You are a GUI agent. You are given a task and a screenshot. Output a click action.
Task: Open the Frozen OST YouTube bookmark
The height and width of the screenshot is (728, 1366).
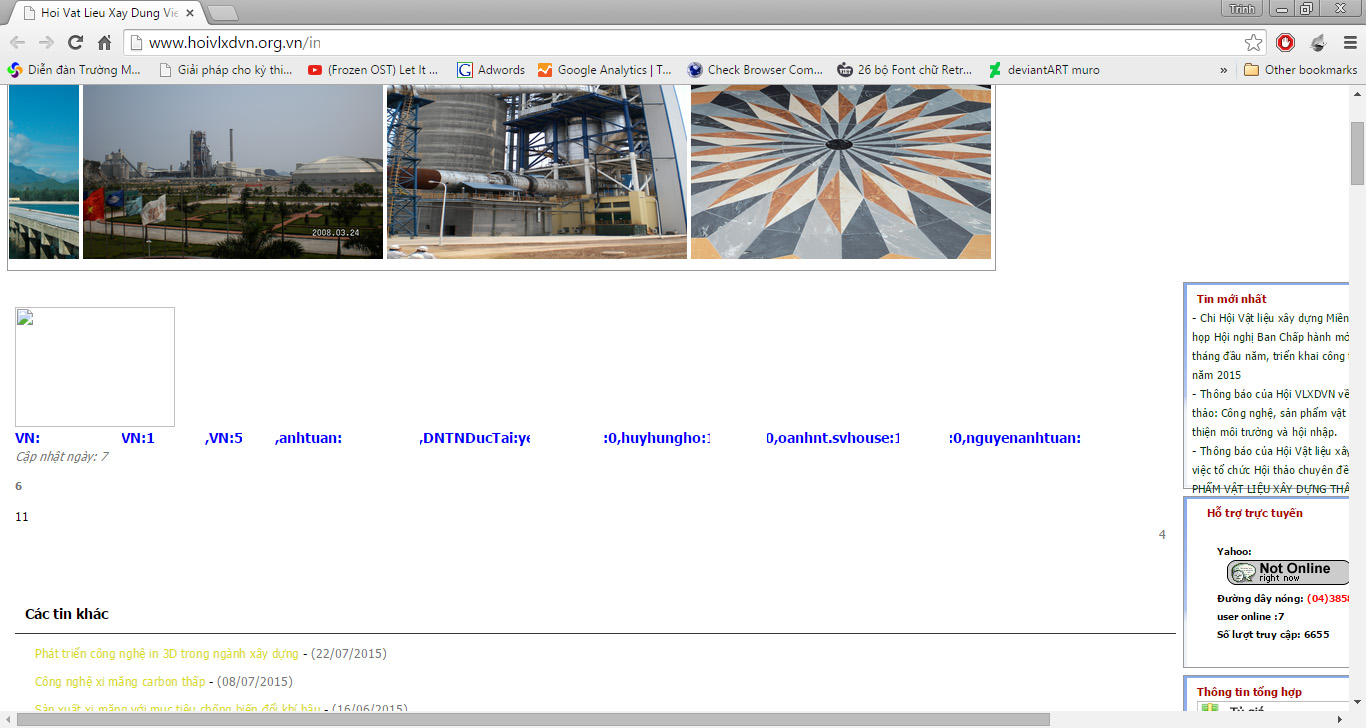(x=373, y=70)
